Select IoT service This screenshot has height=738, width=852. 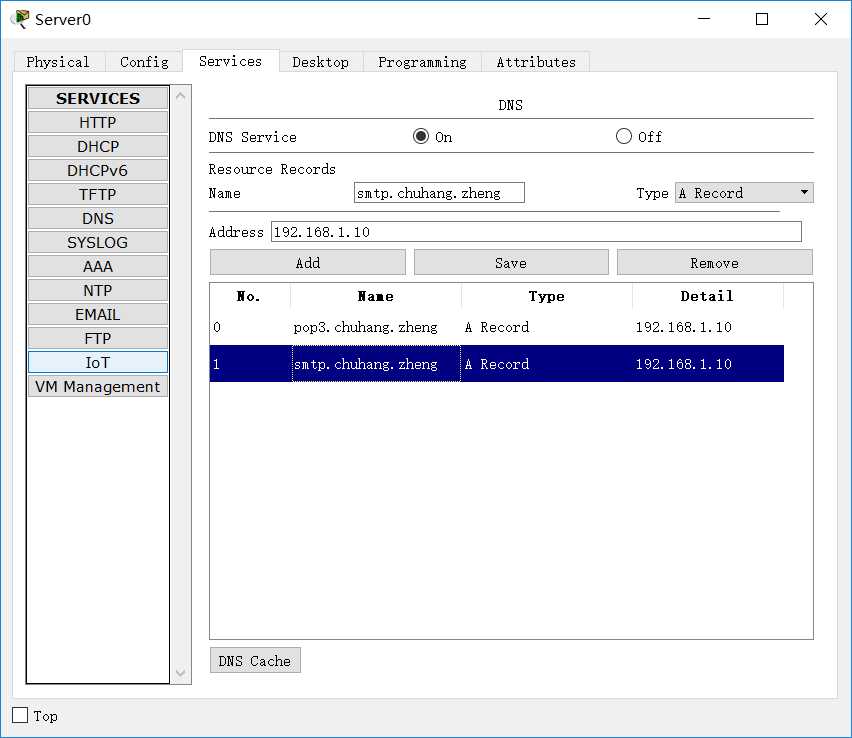tap(98, 362)
